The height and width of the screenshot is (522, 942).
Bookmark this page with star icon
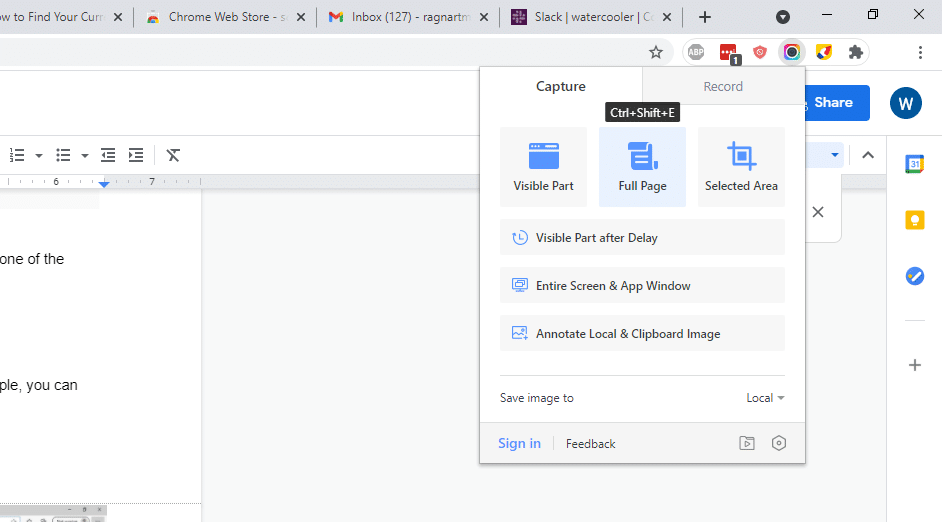click(655, 52)
